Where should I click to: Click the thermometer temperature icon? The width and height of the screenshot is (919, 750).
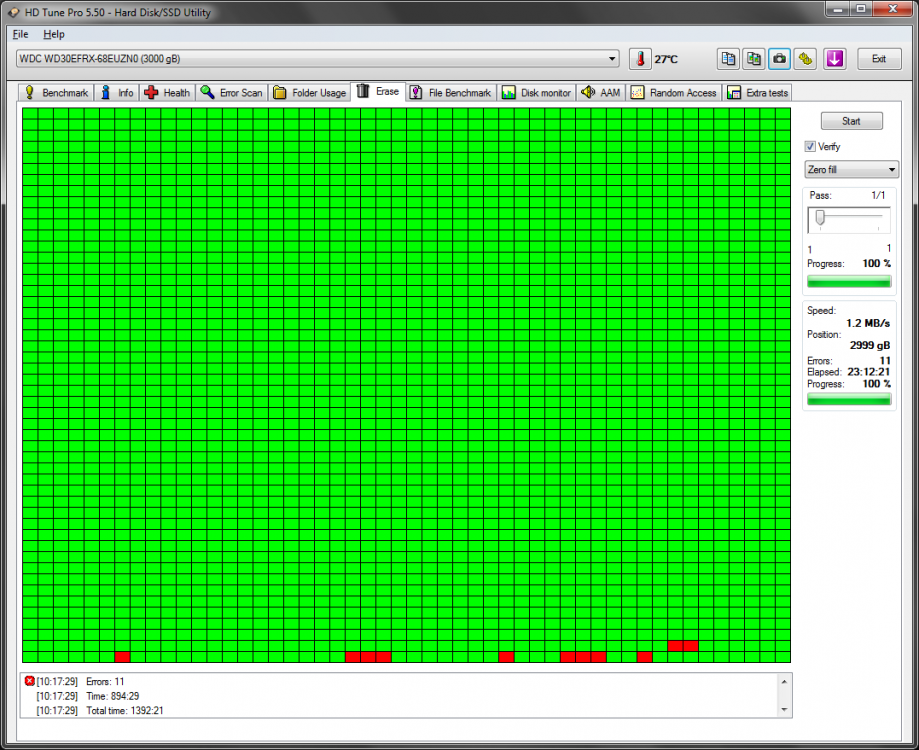coord(640,59)
